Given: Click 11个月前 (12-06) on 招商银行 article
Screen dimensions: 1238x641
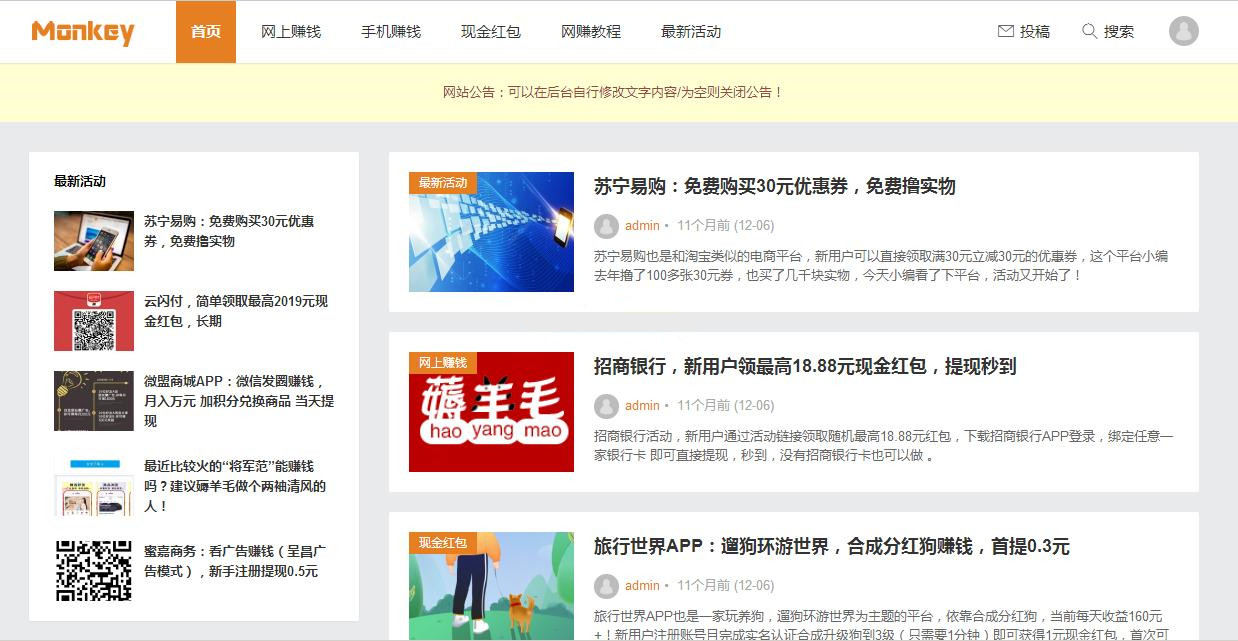Looking at the screenshot, I should (725, 406).
